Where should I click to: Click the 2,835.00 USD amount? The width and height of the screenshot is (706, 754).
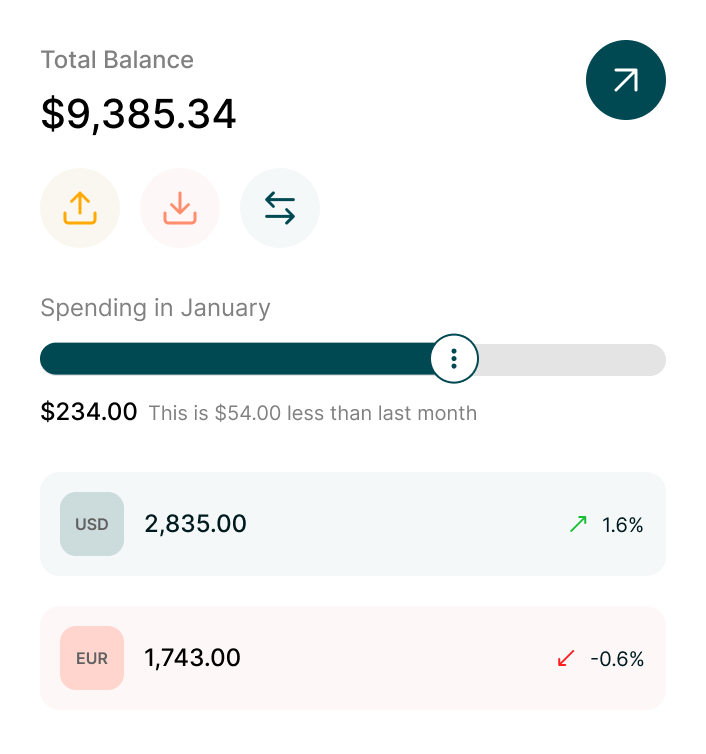tap(195, 524)
